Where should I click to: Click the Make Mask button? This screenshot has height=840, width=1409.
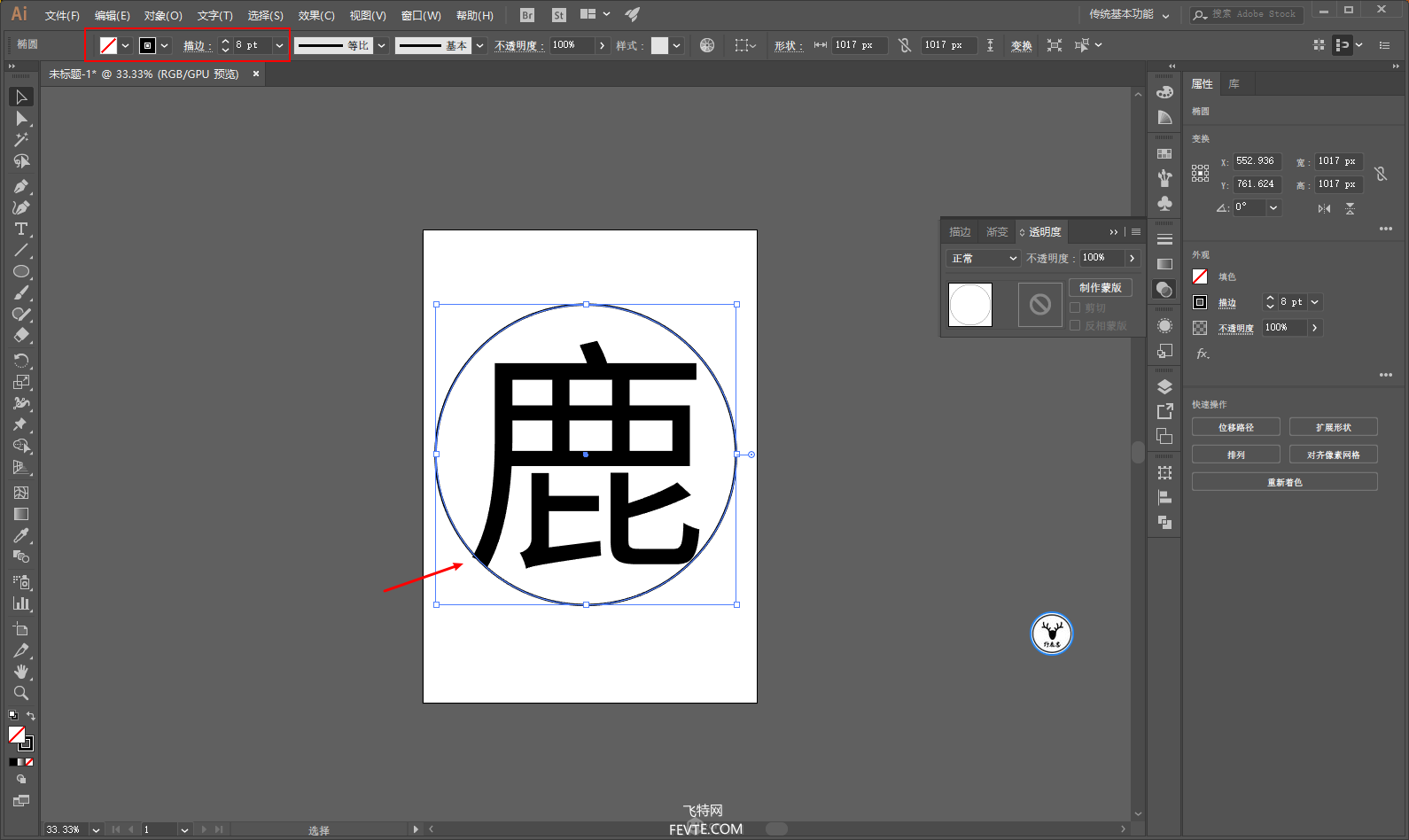click(1101, 287)
